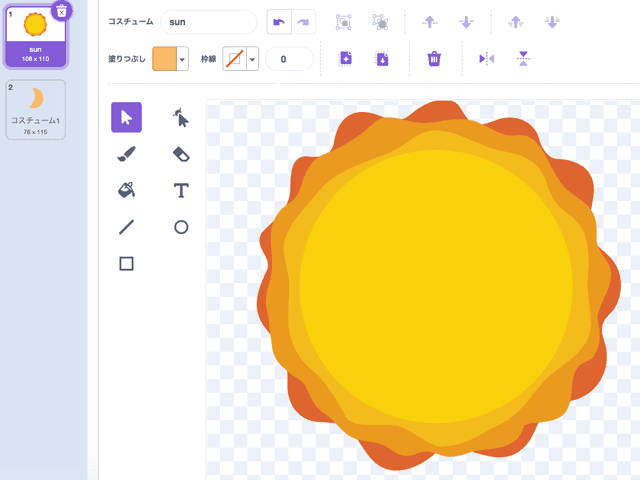
Task: Click the outline width number field
Action: 289,60
